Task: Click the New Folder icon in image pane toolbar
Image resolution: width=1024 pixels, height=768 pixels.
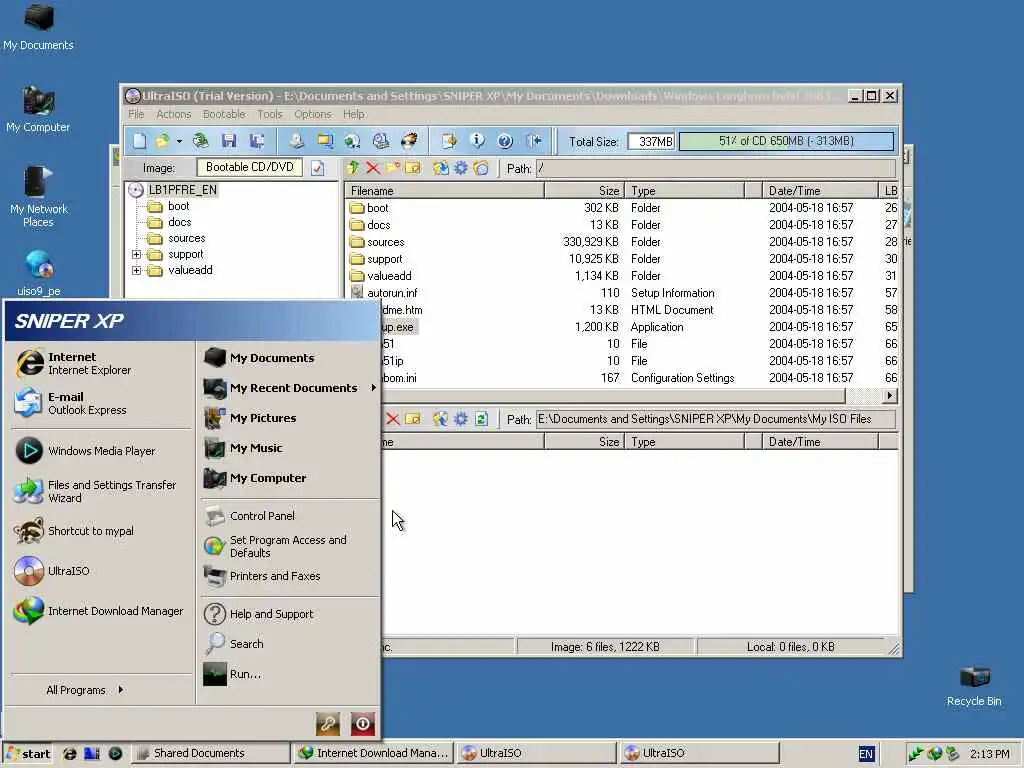Action: click(x=393, y=168)
